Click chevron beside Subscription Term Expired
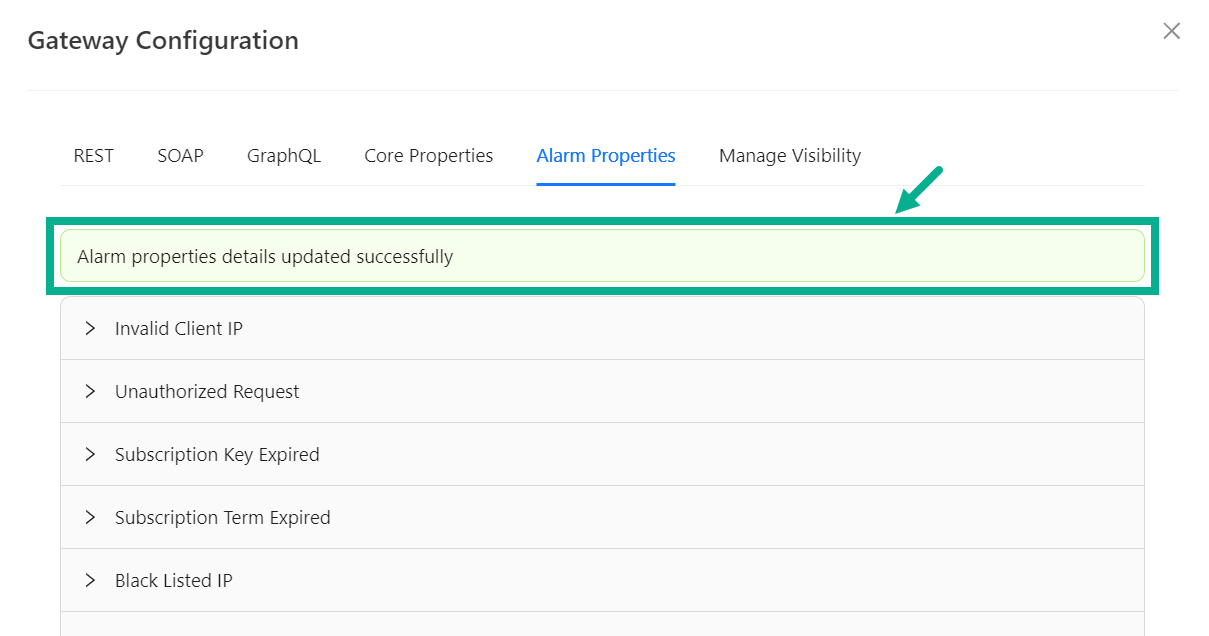 pyautogui.click(x=90, y=517)
